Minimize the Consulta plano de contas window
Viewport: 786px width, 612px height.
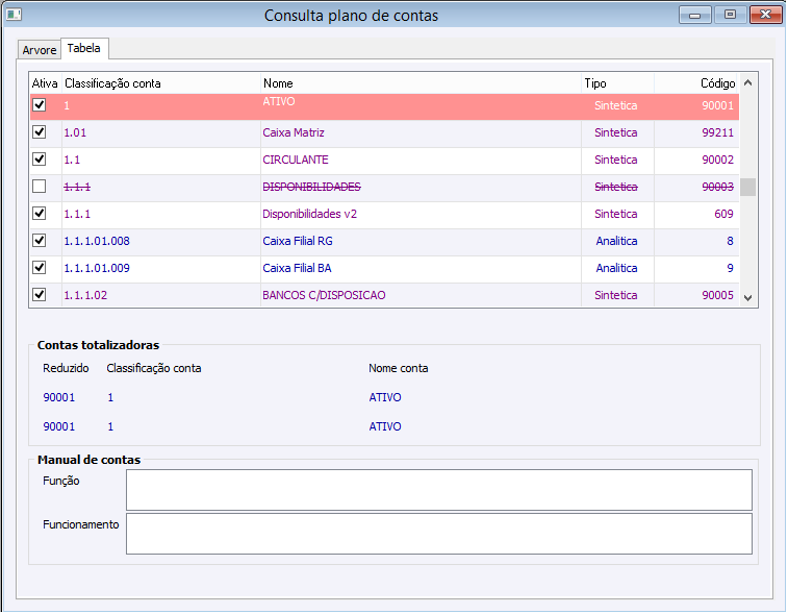pos(695,15)
